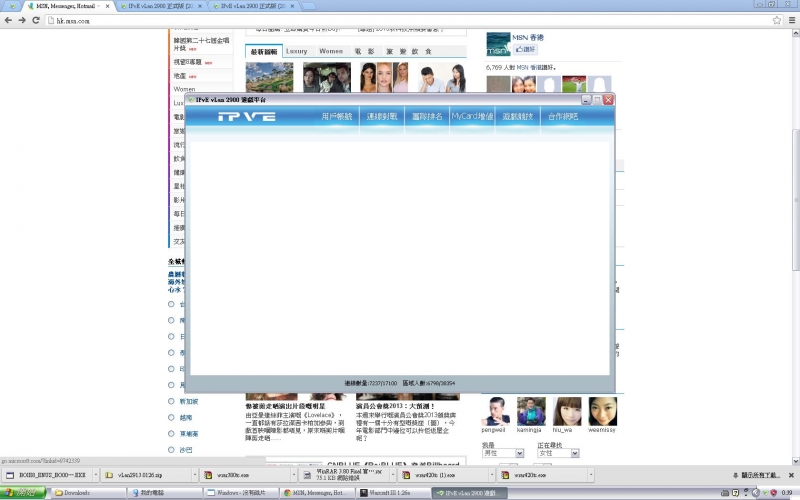Screen dimensions: 800x500
Task: Select the 新加坡 radio option
Action: pyautogui.click(x=171, y=401)
